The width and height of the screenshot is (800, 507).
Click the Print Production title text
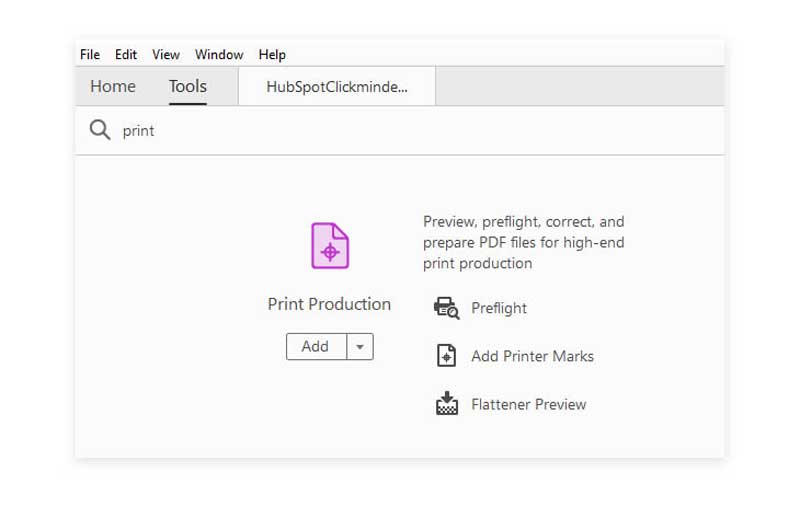(x=329, y=304)
